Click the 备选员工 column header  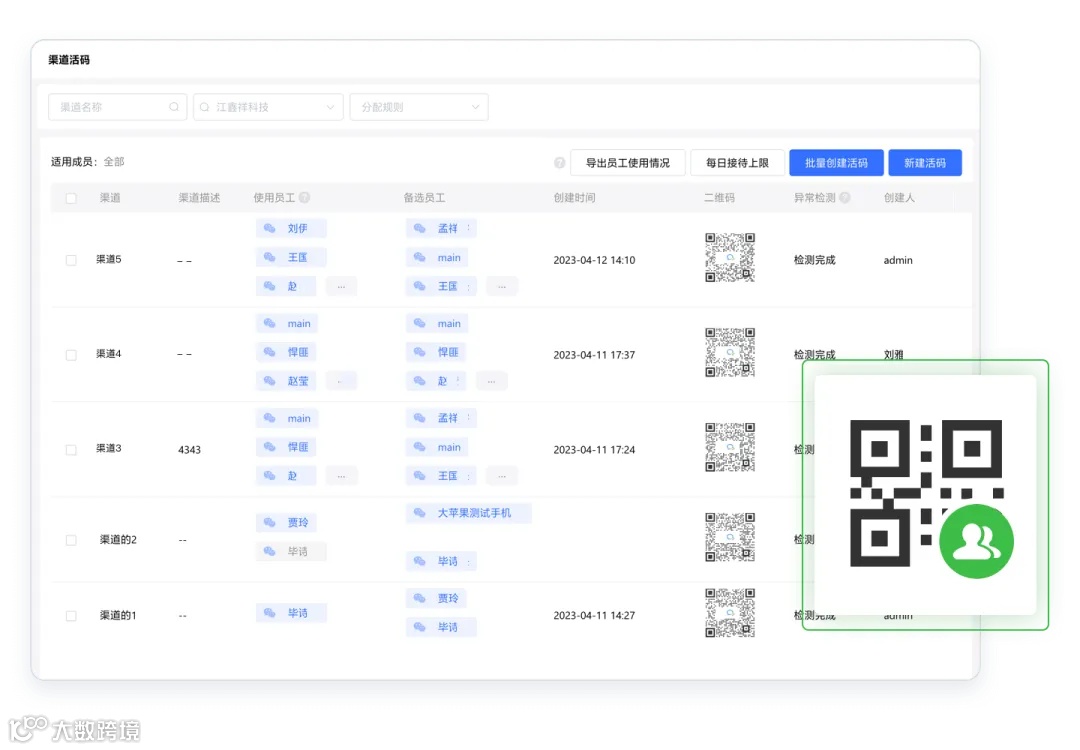tap(424, 198)
